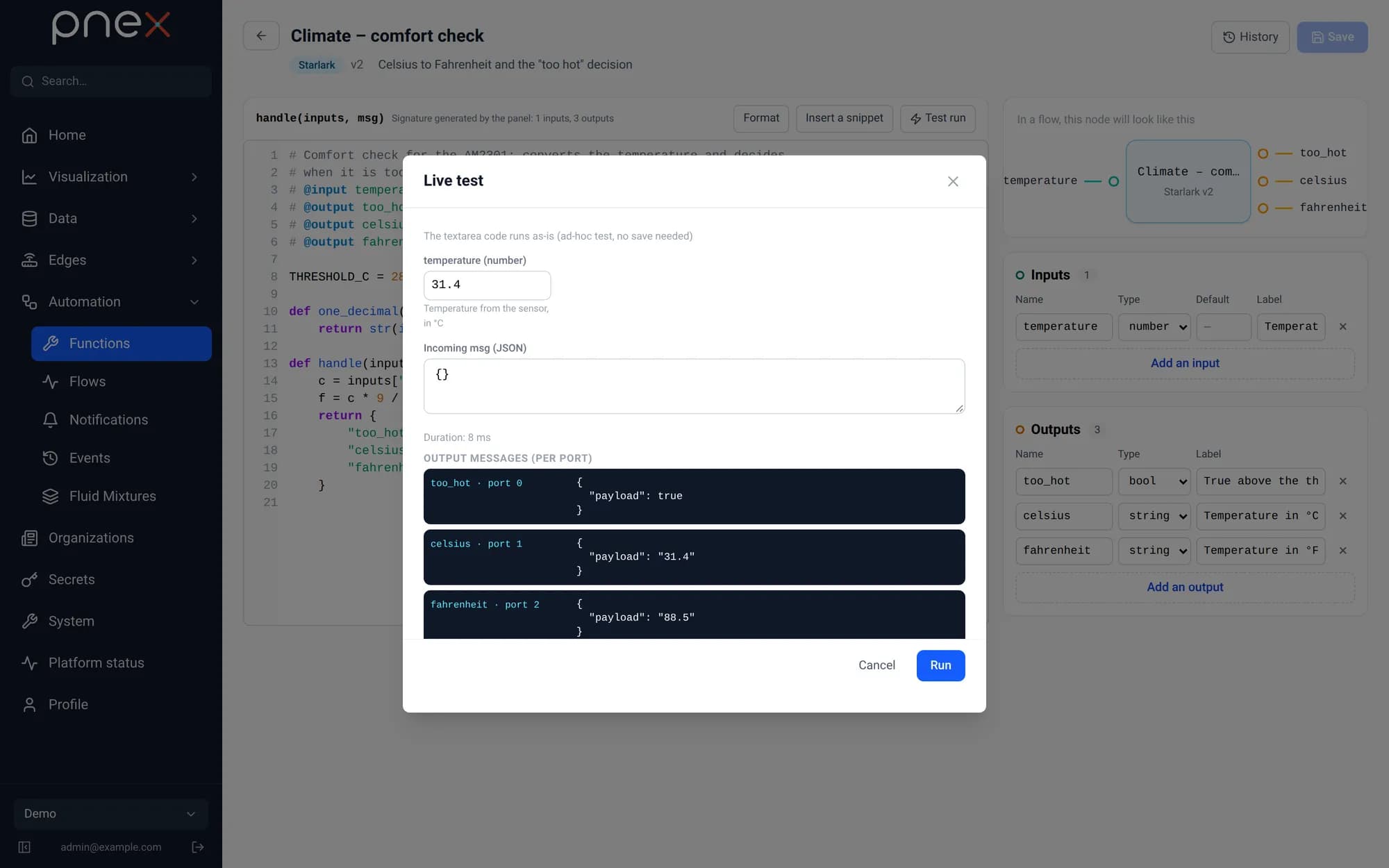Log out with the sign-out icon
The height and width of the screenshot is (868, 1389).
[x=198, y=847]
